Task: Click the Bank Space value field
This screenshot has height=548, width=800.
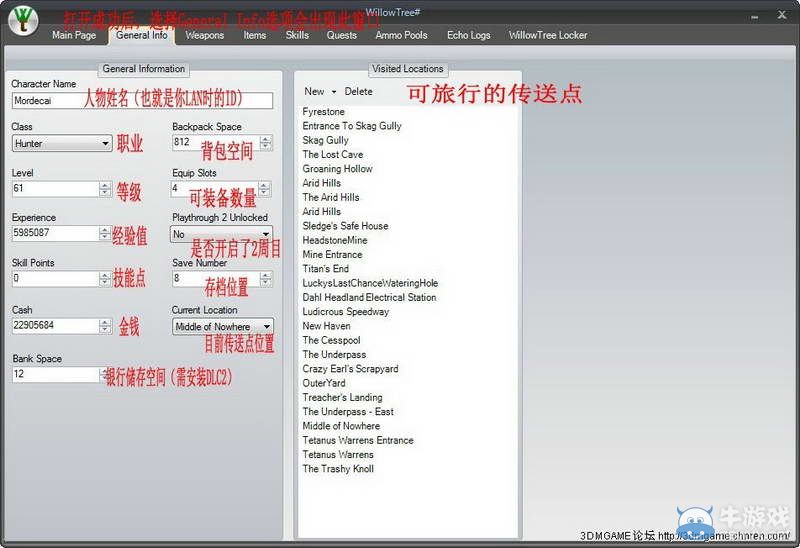Action: pyautogui.click(x=56, y=375)
